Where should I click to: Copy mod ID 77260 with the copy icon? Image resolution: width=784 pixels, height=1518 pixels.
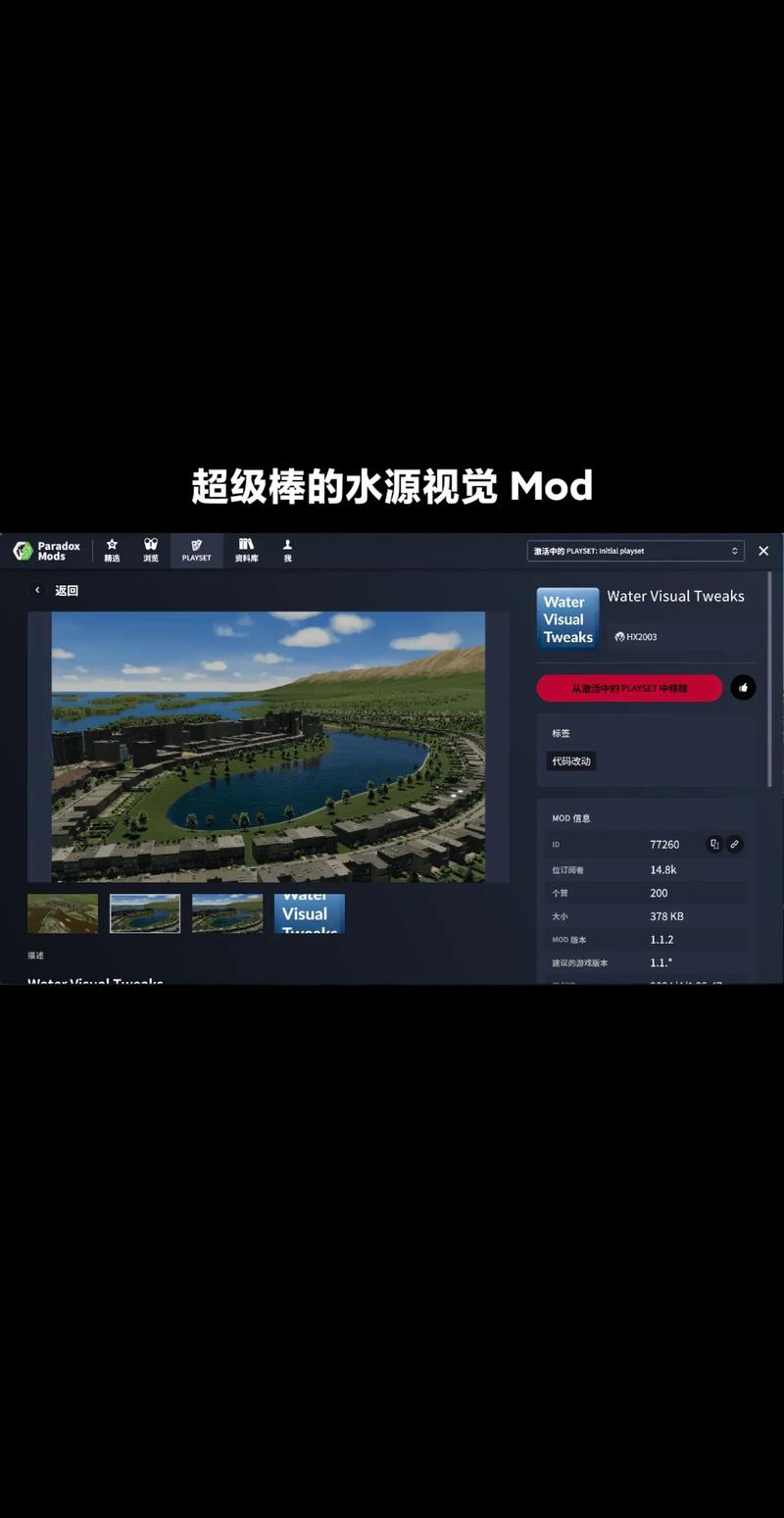(714, 844)
